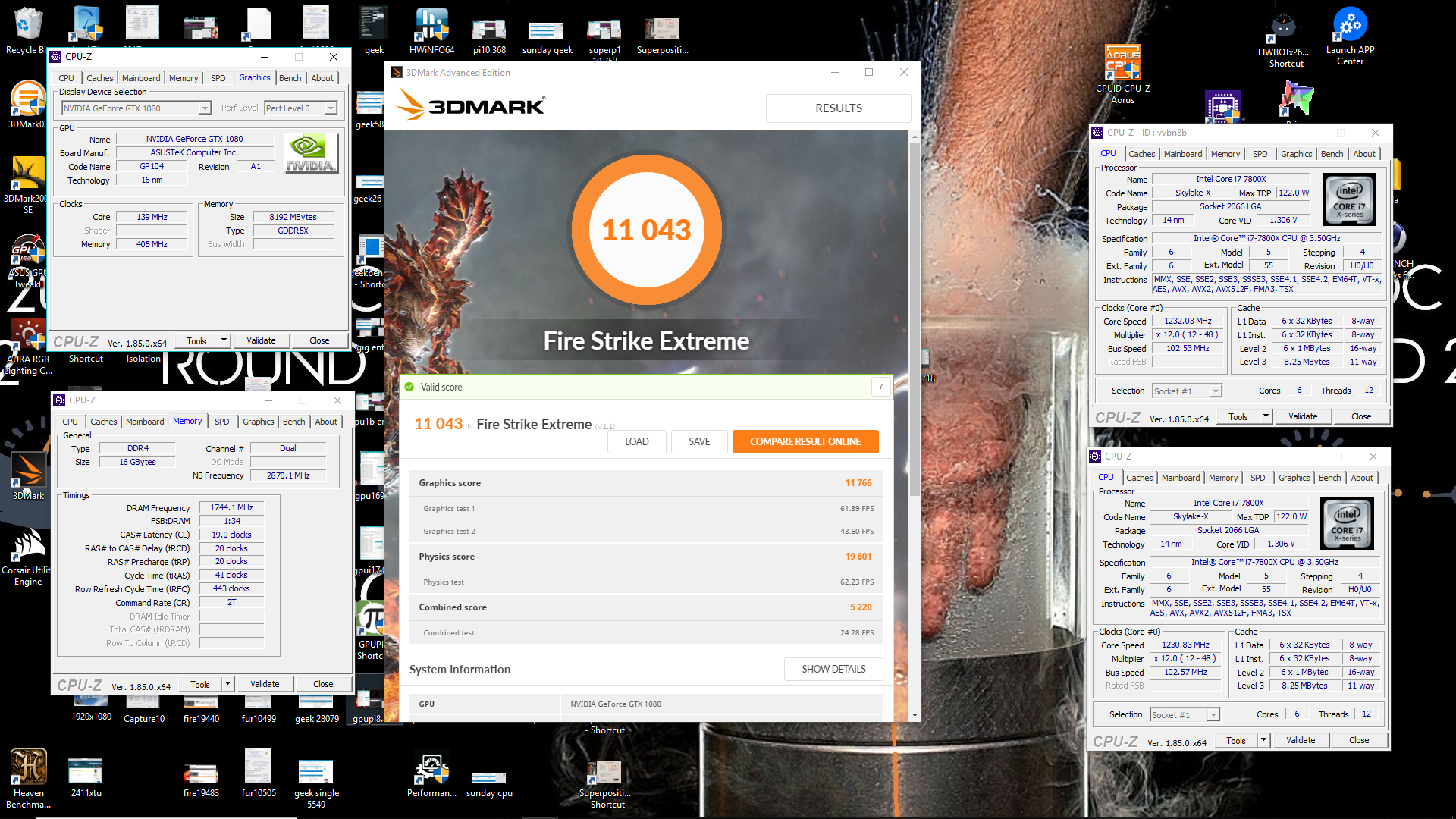This screenshot has height=819, width=1456.
Task: Select SPD tab in Memory CPU-Z window
Action: click(222, 422)
